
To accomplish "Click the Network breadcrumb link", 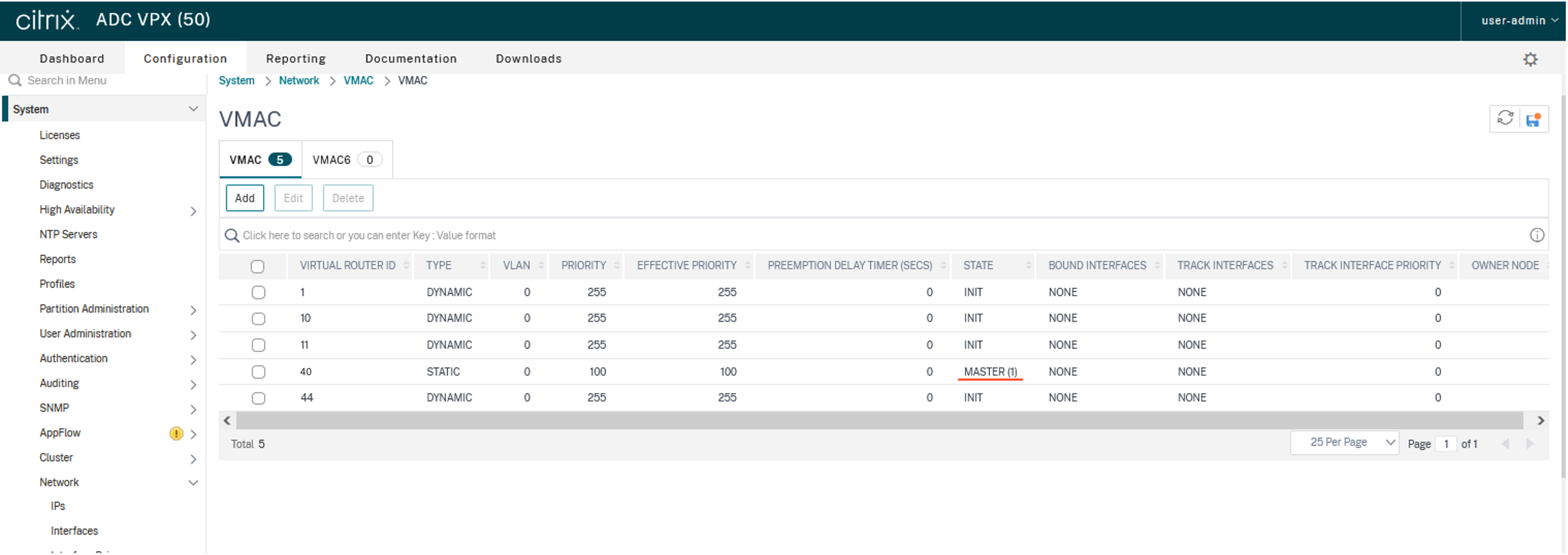I will pos(298,80).
